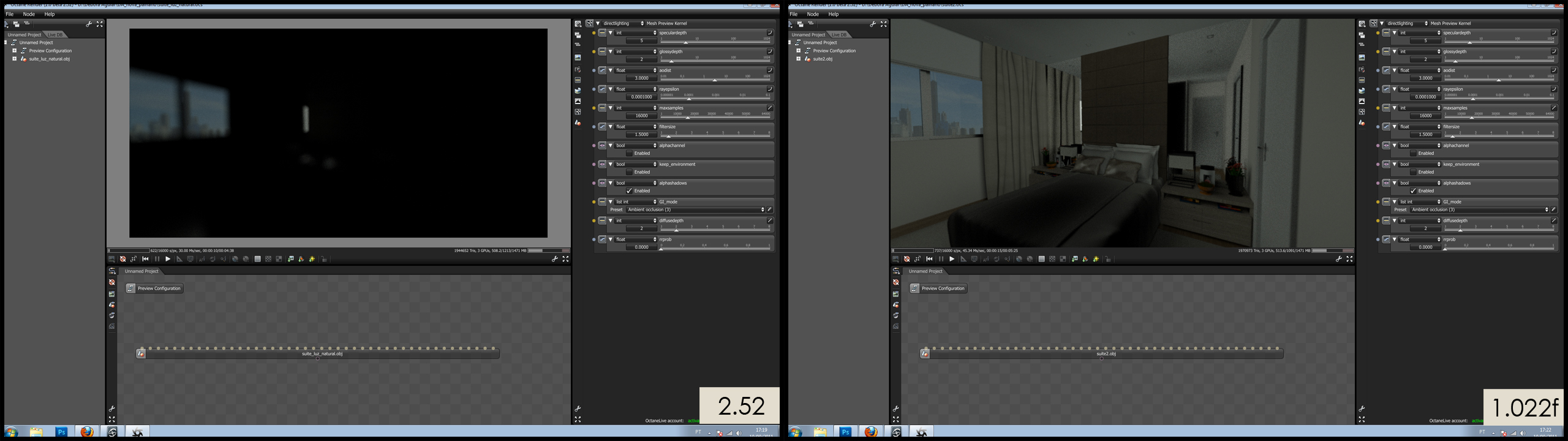The image size is (1568, 441).
Task: Switch to Live DB tab in suite_luz_natural window
Action: (55, 35)
